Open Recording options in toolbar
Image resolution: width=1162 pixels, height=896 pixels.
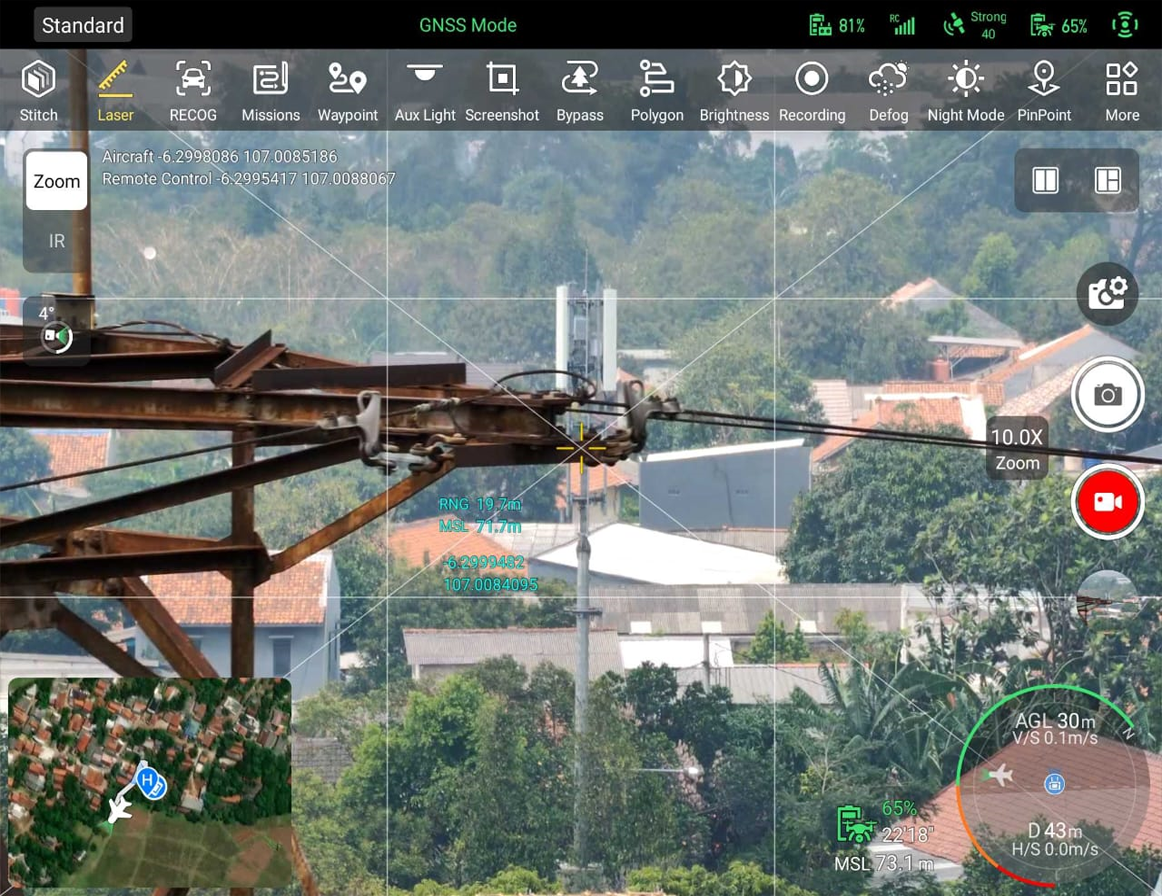812,90
